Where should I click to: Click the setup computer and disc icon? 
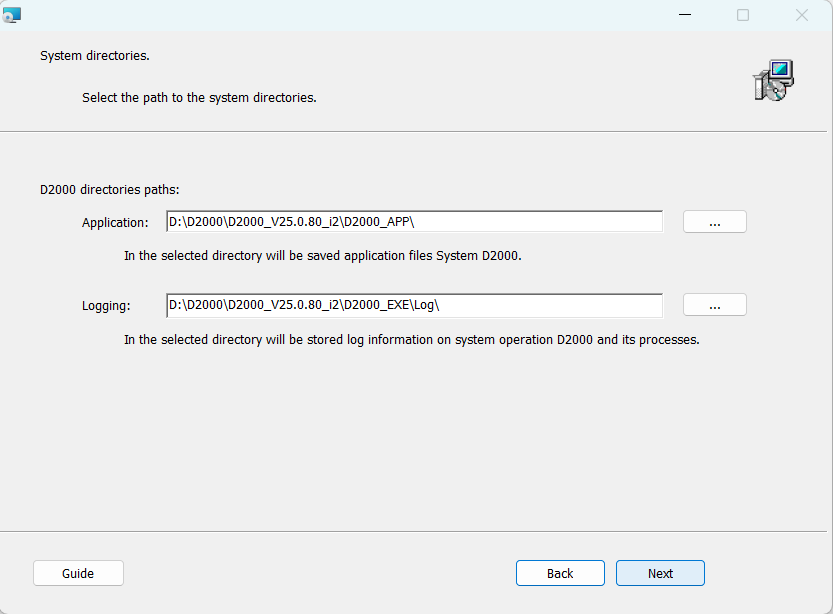[773, 80]
